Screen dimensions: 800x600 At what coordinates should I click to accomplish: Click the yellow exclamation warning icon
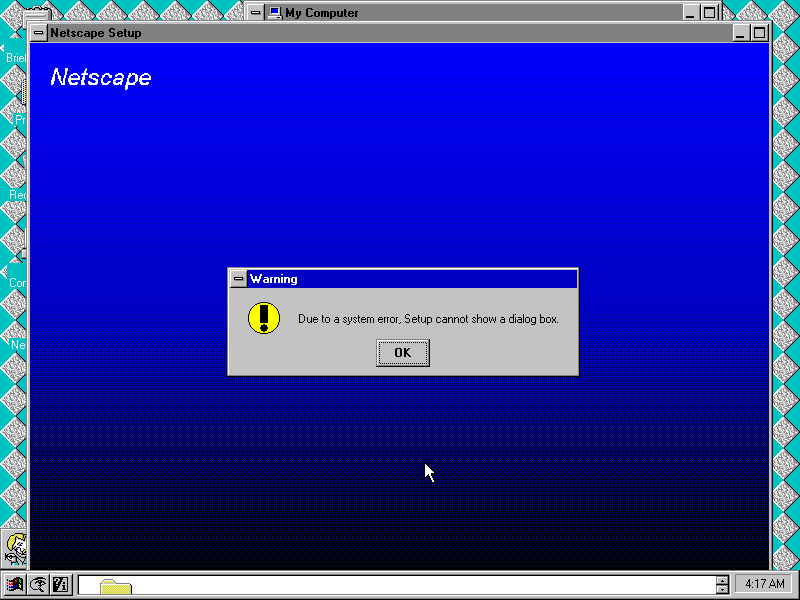pyautogui.click(x=264, y=318)
